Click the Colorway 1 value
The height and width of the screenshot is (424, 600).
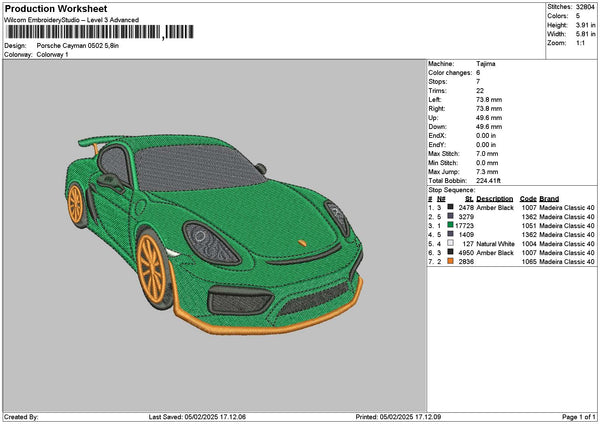tap(54, 54)
